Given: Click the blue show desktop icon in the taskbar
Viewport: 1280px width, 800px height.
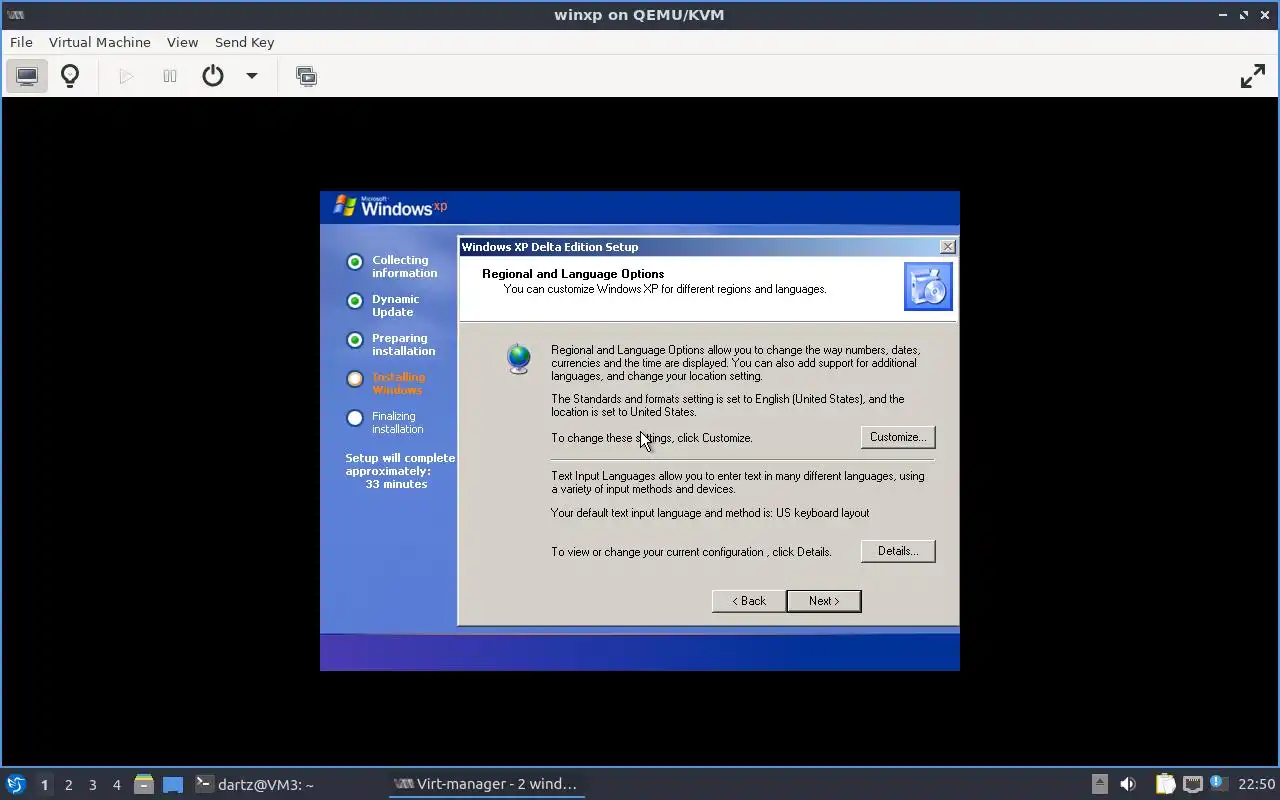Looking at the screenshot, I should point(173,785).
